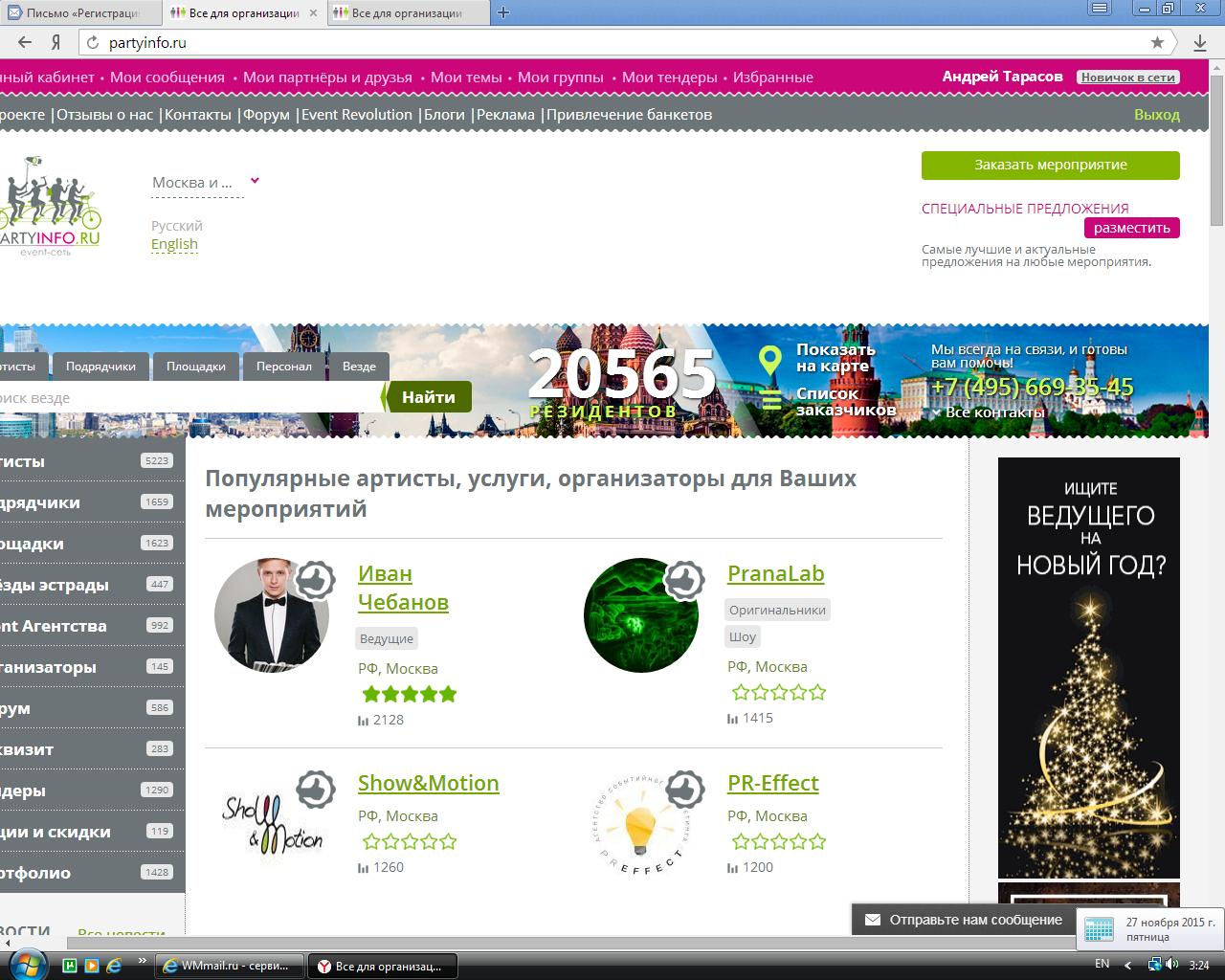Image resolution: width=1225 pixels, height=980 pixels.
Task: Close the active "Все для организации" tab
Action: [x=313, y=13]
